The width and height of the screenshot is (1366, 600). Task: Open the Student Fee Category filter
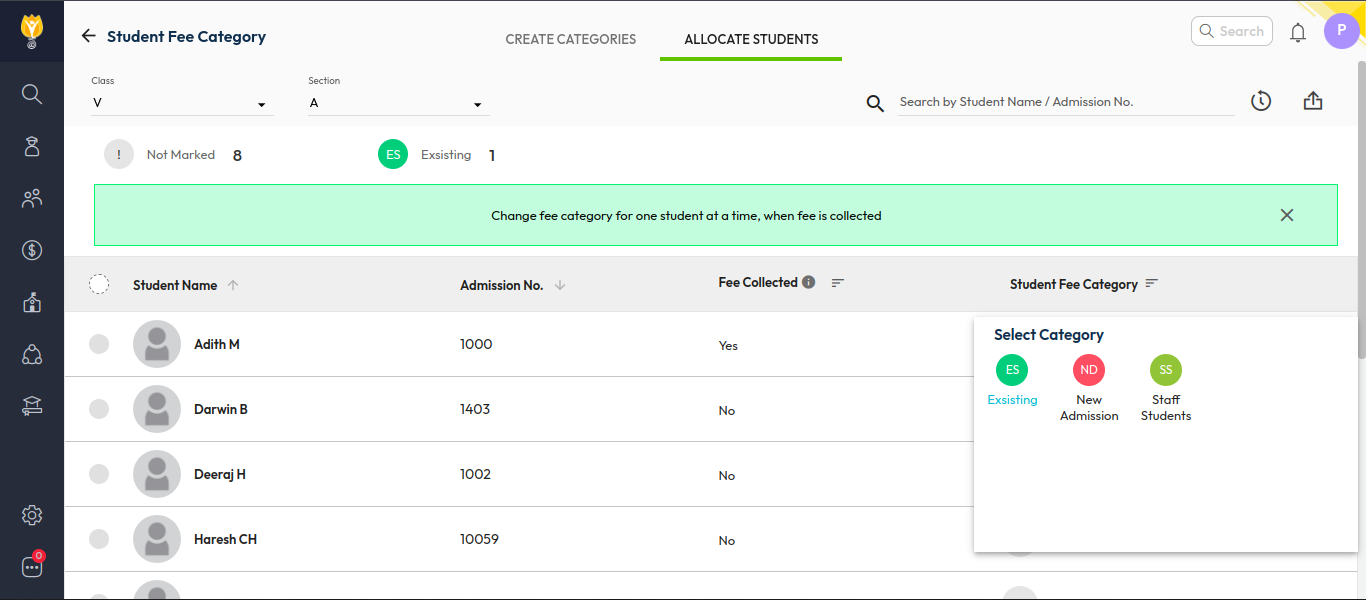tap(1152, 284)
